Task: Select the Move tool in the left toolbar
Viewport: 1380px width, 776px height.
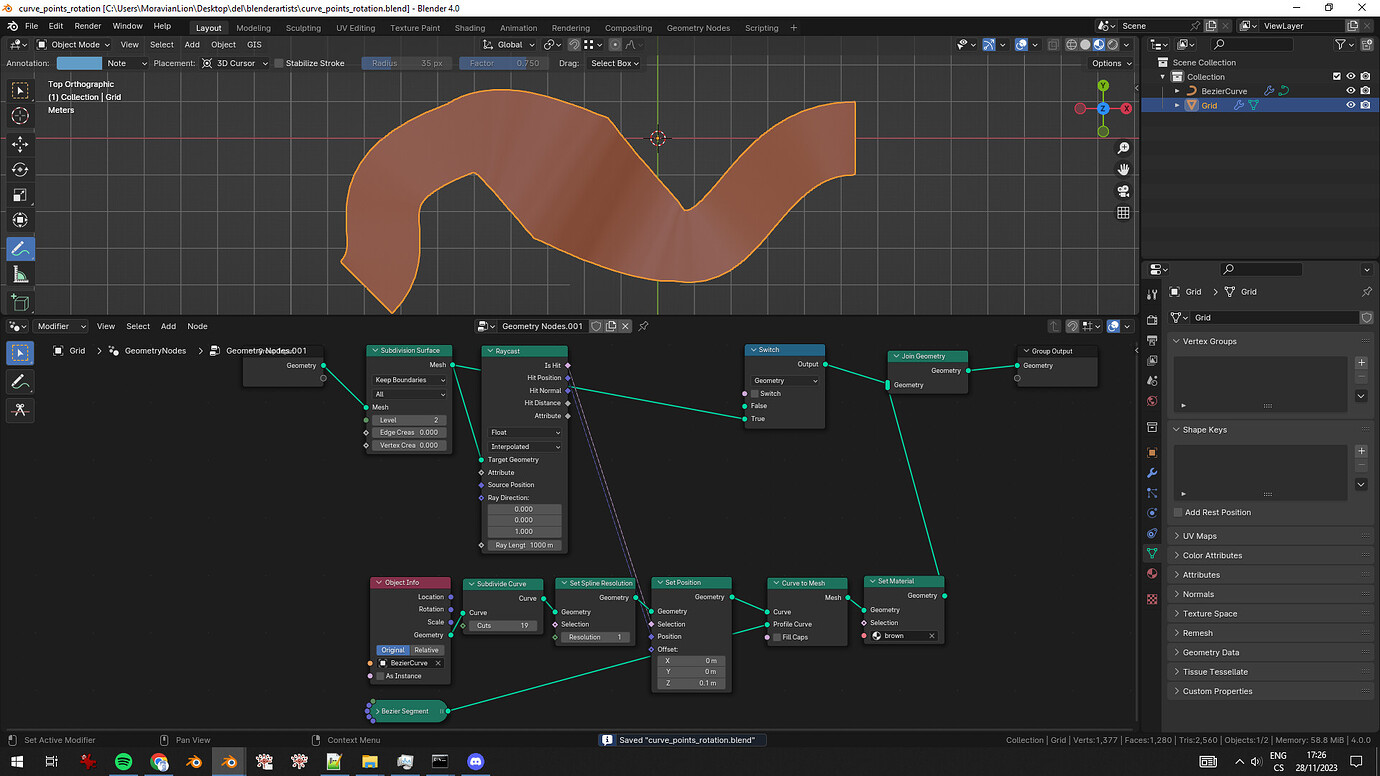Action: point(20,144)
